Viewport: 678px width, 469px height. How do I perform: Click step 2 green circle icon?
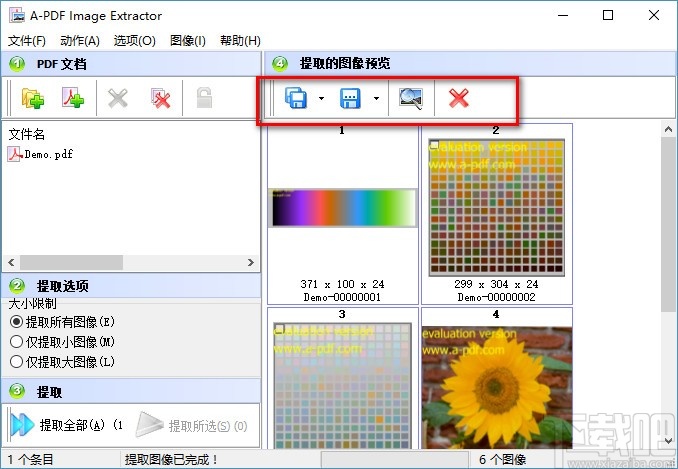click(17, 286)
